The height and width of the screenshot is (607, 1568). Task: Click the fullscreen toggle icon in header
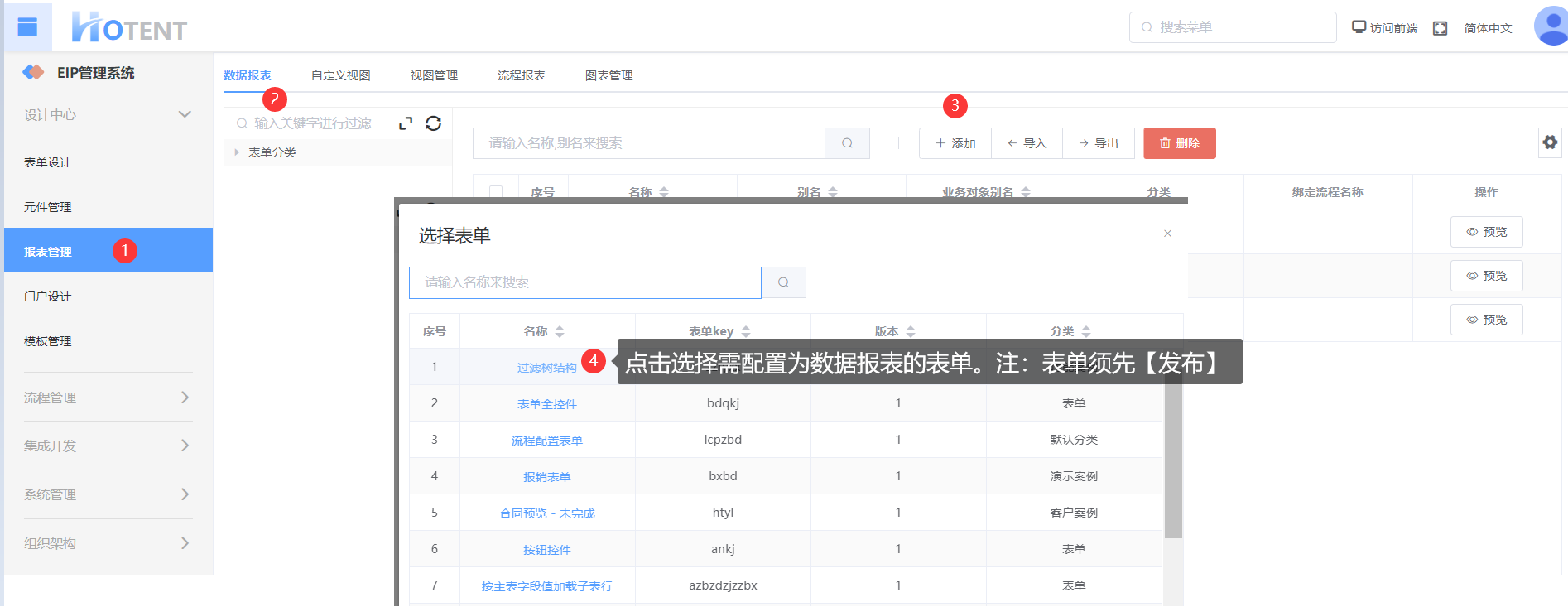1440,28
